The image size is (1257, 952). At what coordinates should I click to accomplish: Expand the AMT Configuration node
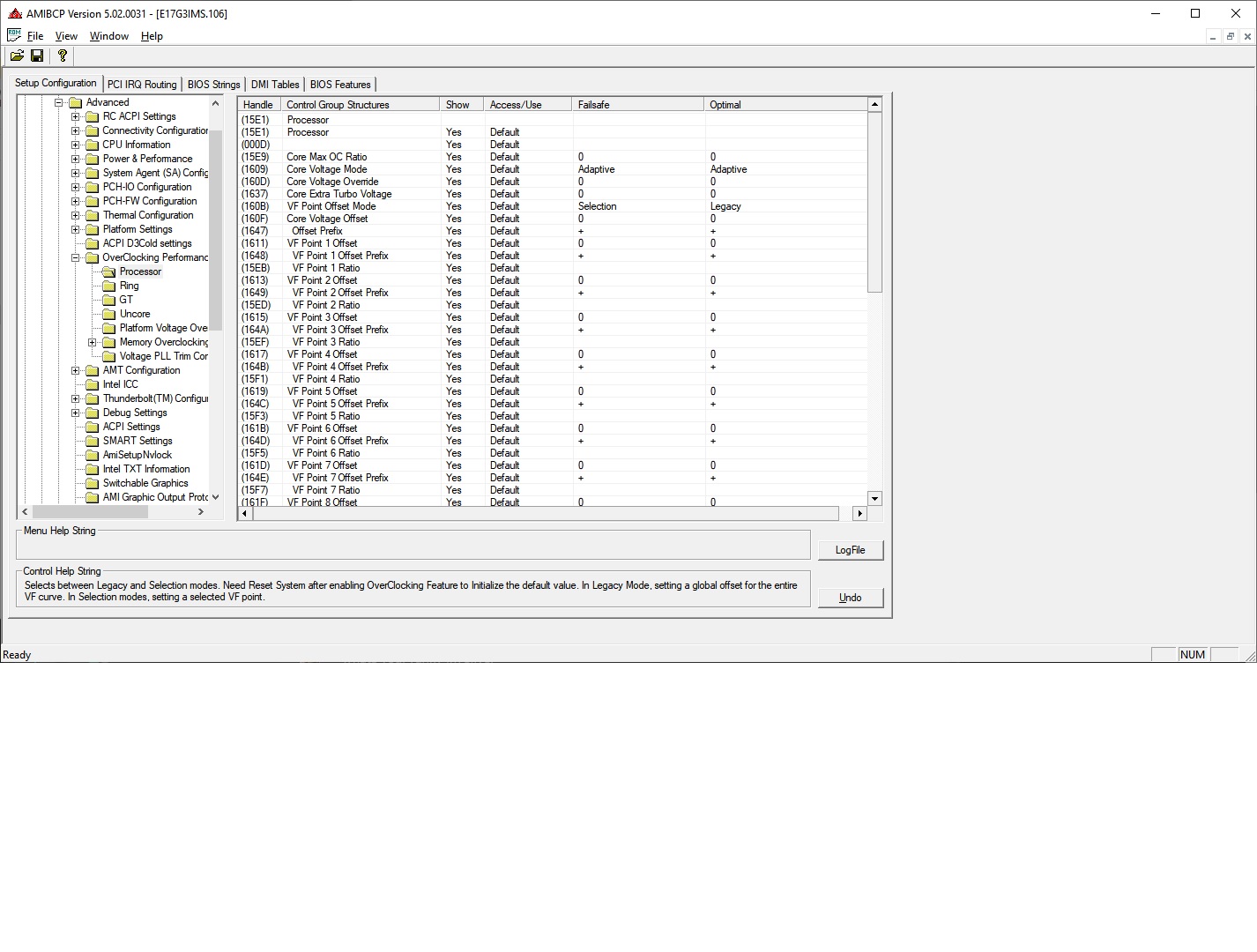click(76, 370)
